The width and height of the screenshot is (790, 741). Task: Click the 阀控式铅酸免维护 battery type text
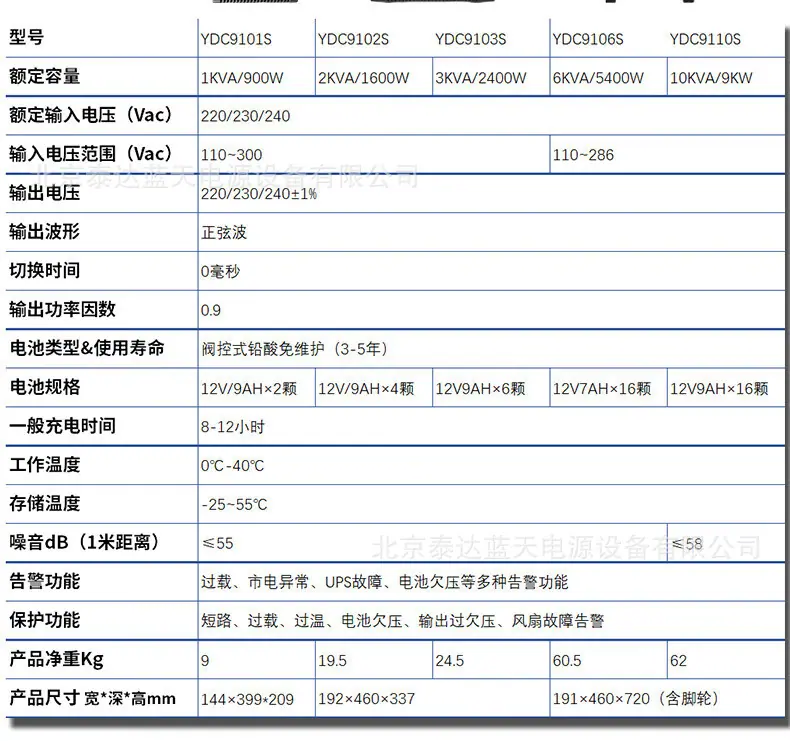pyautogui.click(x=262, y=349)
